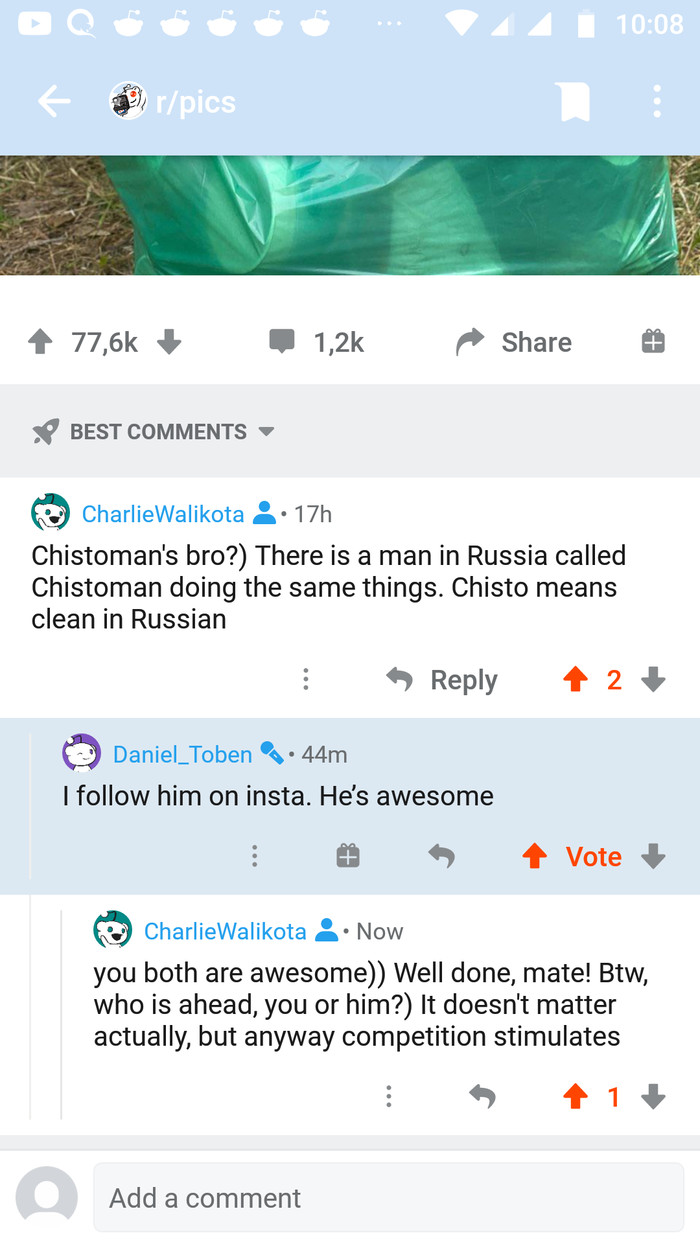
Task: Open Daniel_Toben's user profile
Action: tap(182, 754)
